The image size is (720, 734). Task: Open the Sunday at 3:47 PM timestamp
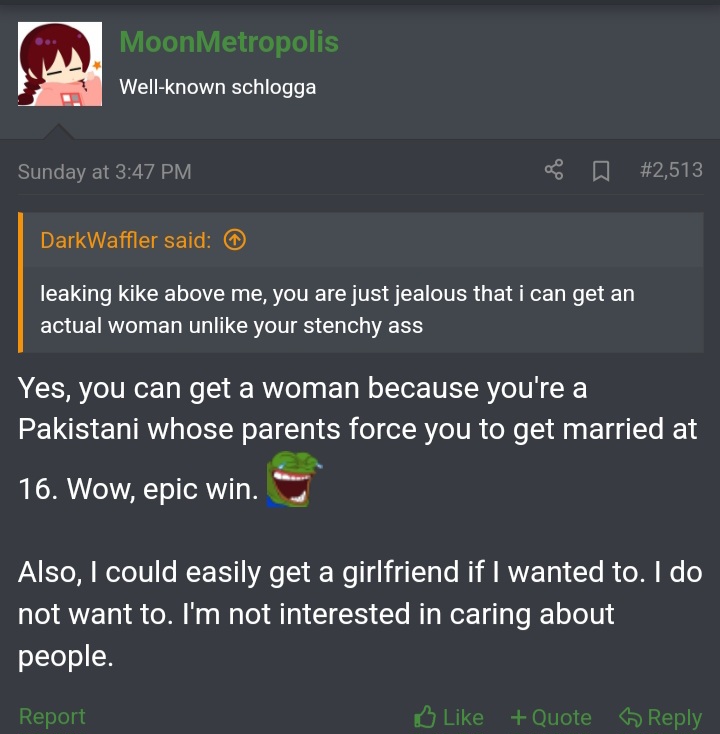(105, 172)
